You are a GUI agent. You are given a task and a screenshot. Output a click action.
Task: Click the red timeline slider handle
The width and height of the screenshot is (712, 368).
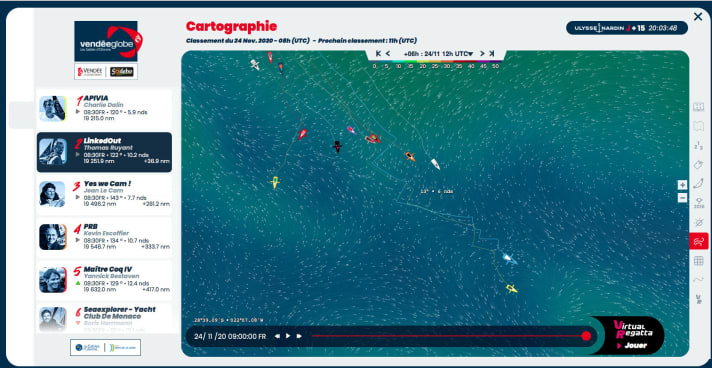pyautogui.click(x=586, y=336)
